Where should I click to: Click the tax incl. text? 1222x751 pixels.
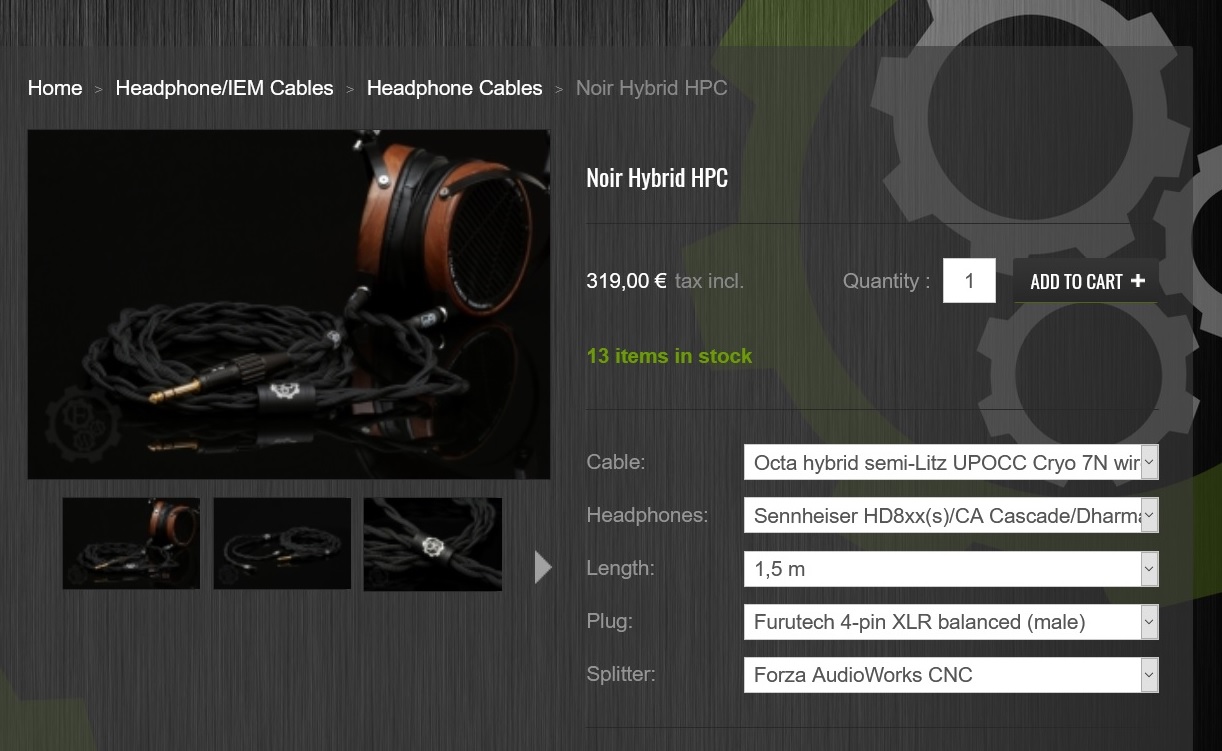pyautogui.click(x=709, y=281)
